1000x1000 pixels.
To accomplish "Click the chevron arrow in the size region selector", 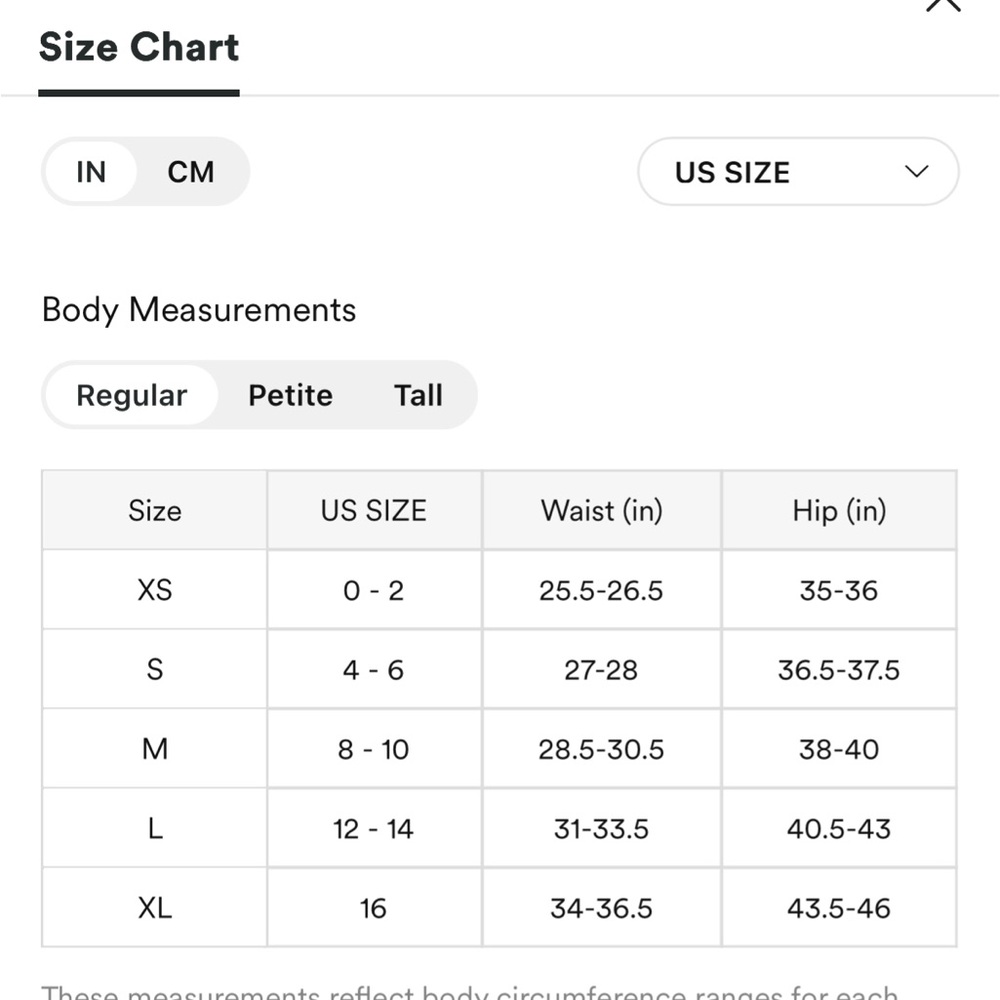I will coord(916,172).
